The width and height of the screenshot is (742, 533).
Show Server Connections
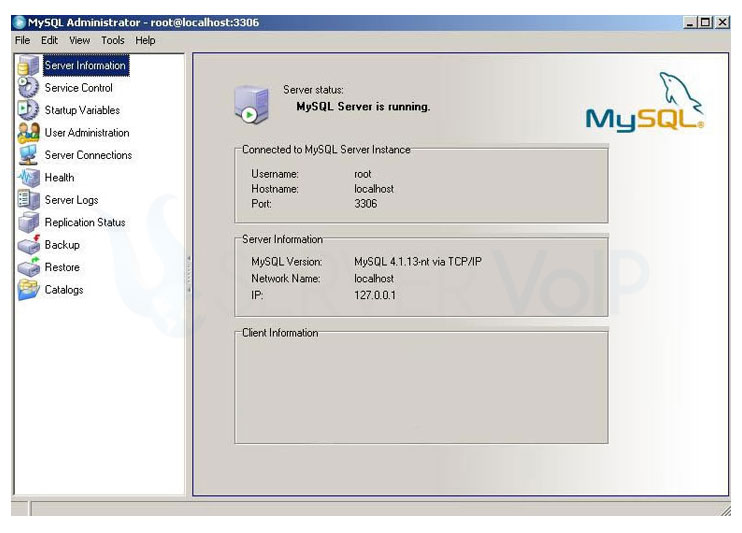pos(88,155)
